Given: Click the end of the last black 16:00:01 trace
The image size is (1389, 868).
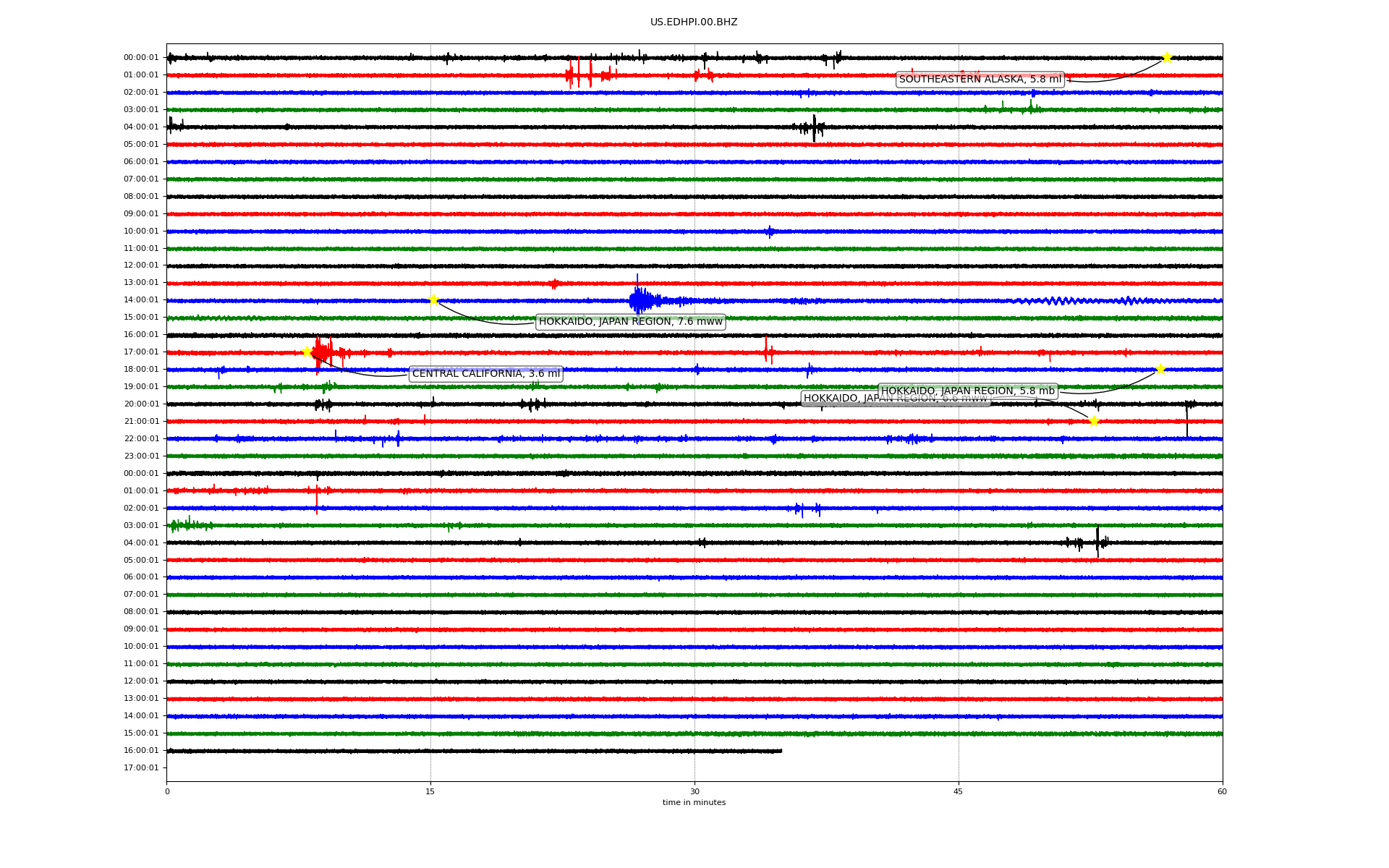Looking at the screenshot, I should click(x=780, y=751).
